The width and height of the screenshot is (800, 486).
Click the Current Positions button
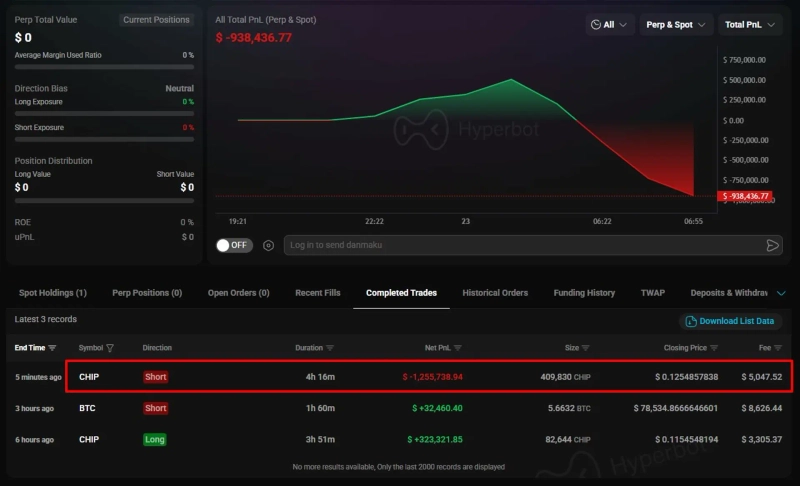pyautogui.click(x=156, y=20)
